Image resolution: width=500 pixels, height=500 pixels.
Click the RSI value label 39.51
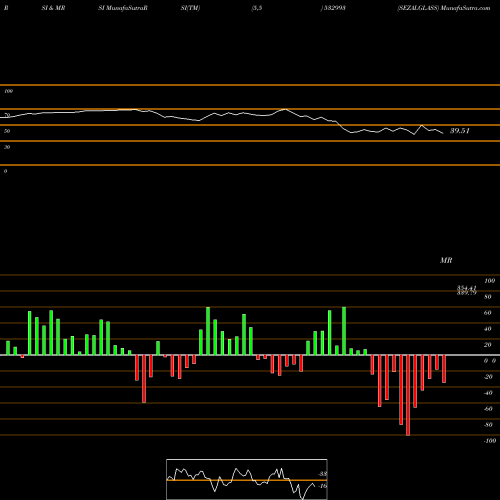[x=460, y=131]
